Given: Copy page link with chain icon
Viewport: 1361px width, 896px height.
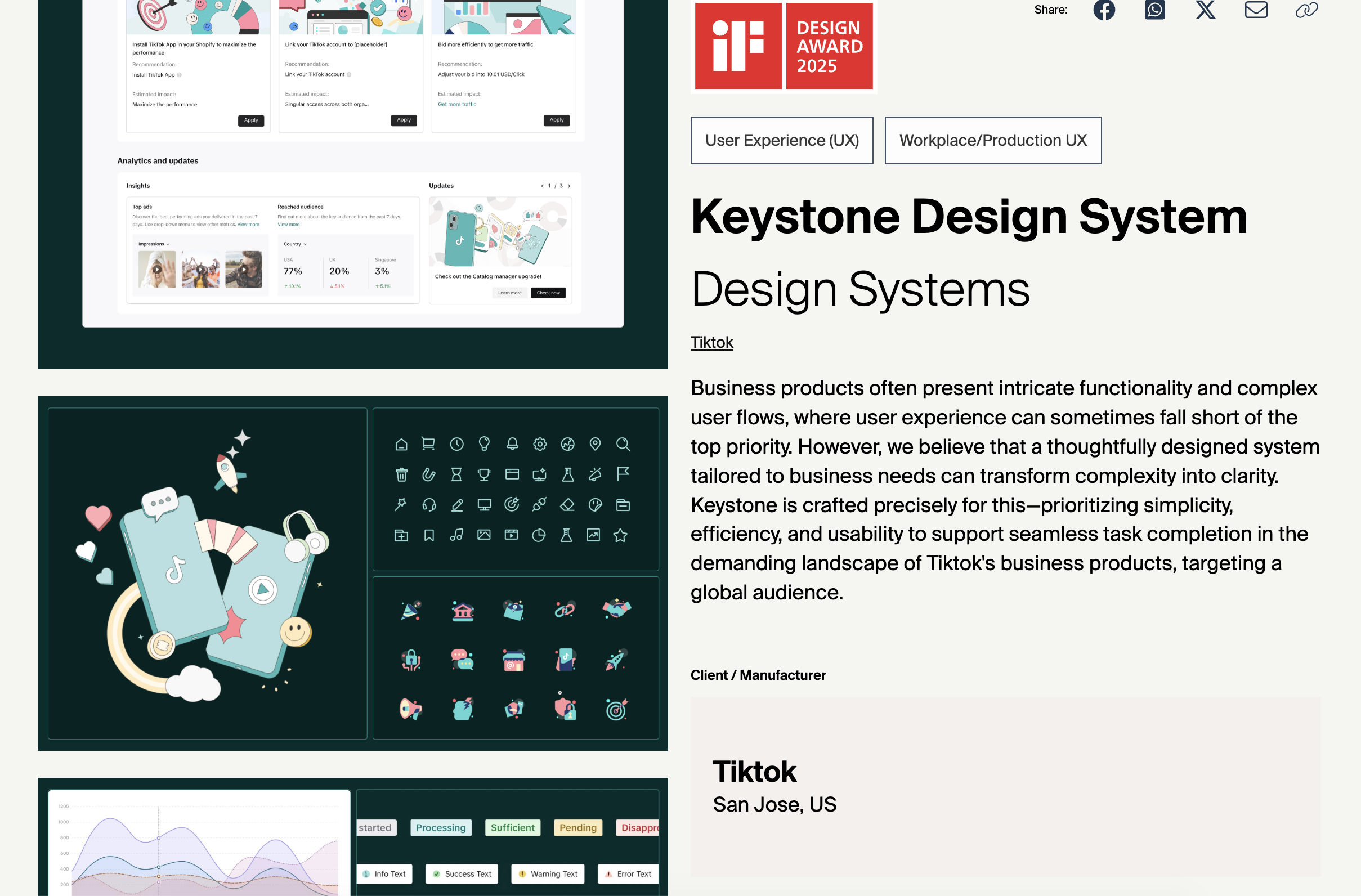Looking at the screenshot, I should pyautogui.click(x=1306, y=10).
